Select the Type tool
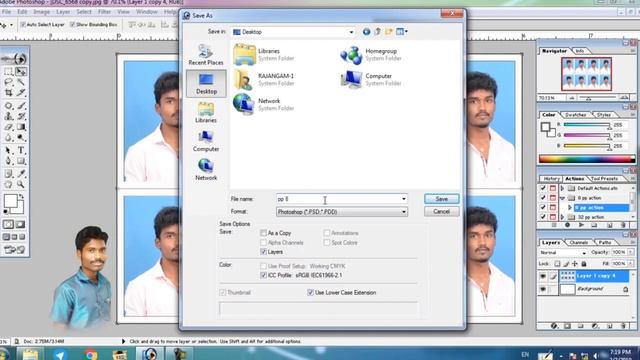The height and width of the screenshot is (360, 640). pyautogui.click(x=21, y=151)
